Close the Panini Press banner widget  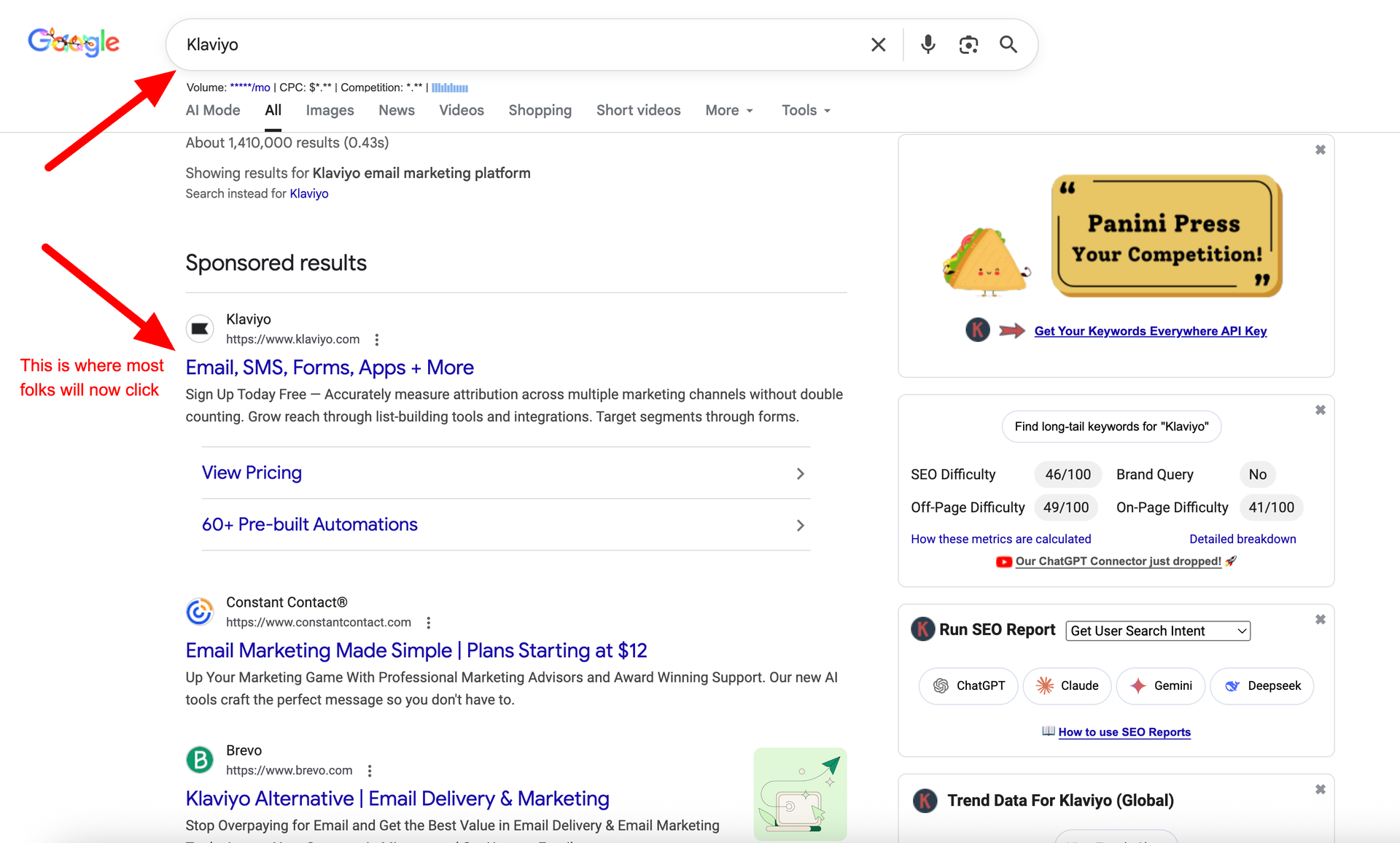tap(1320, 149)
